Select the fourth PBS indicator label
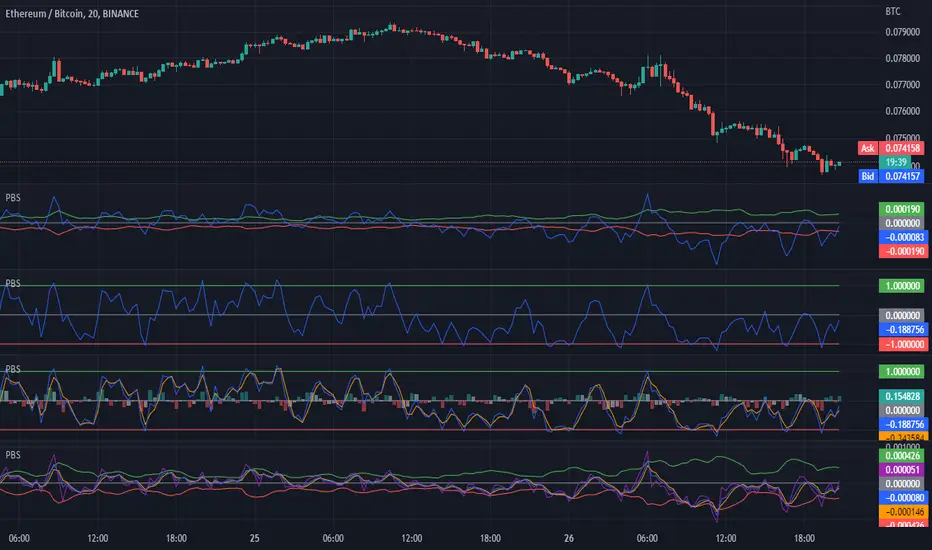932x550 pixels. [12, 454]
